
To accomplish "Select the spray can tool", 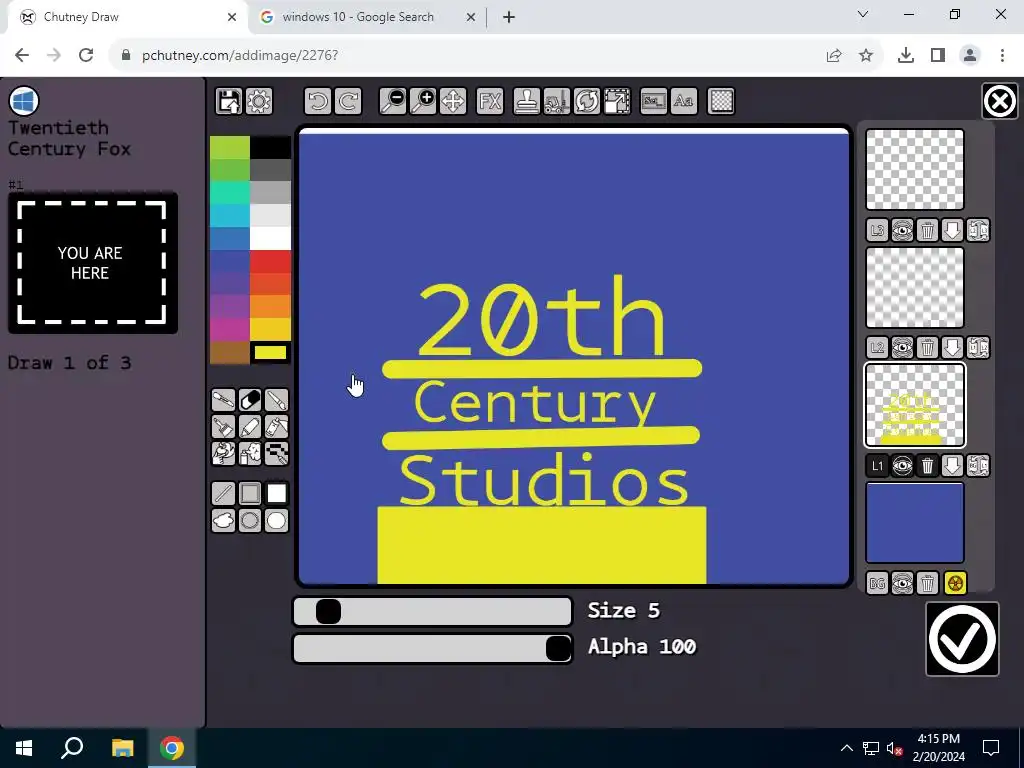I will coord(250,453).
